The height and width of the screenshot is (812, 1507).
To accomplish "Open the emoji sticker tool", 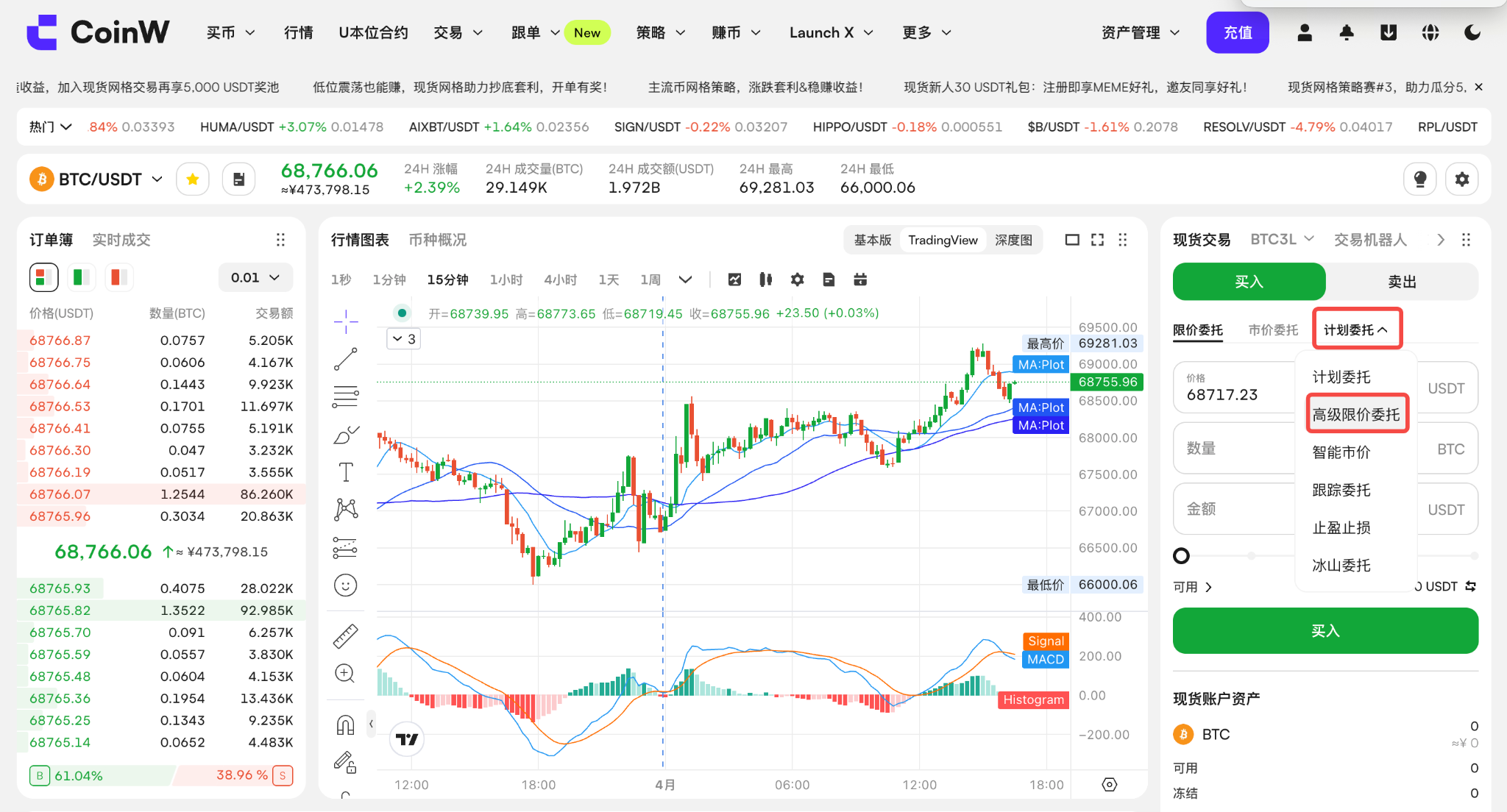I will point(345,585).
